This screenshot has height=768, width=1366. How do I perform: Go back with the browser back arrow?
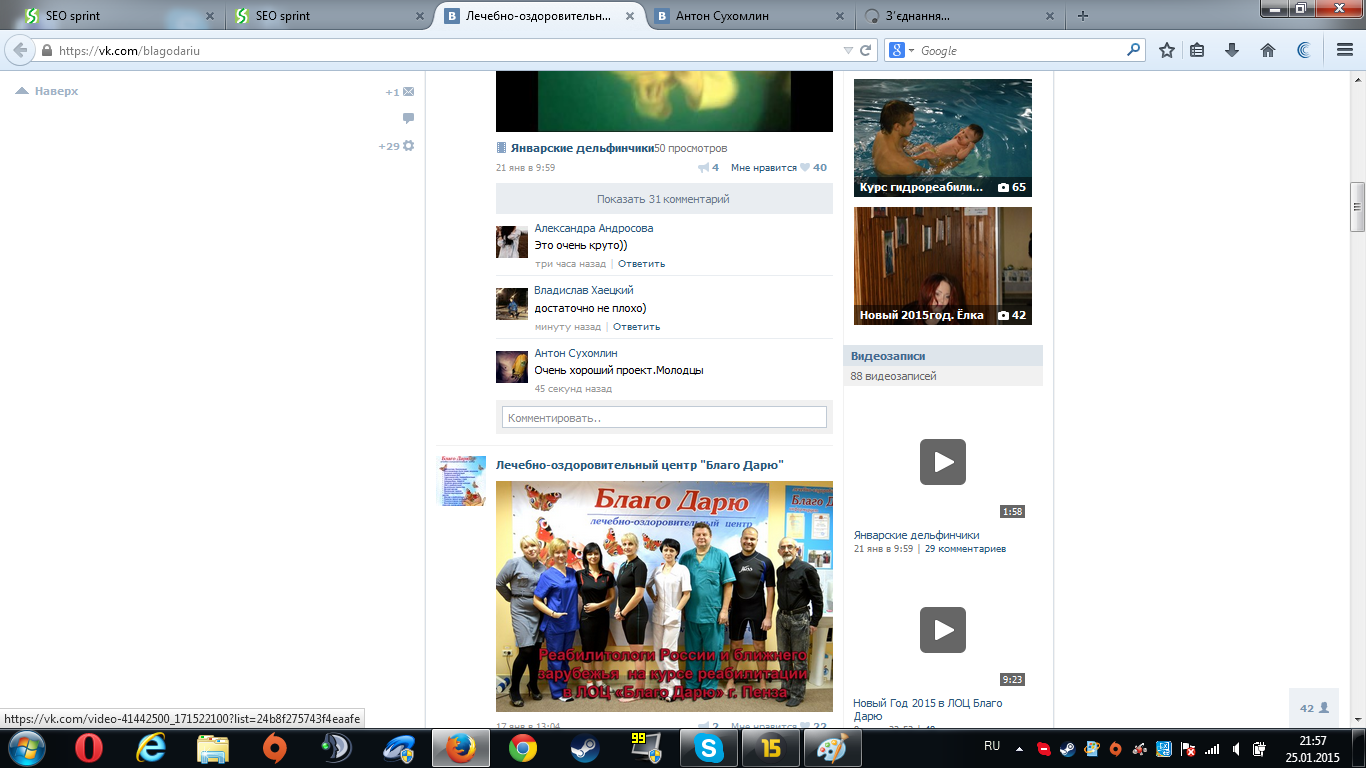pyautogui.click(x=20, y=50)
